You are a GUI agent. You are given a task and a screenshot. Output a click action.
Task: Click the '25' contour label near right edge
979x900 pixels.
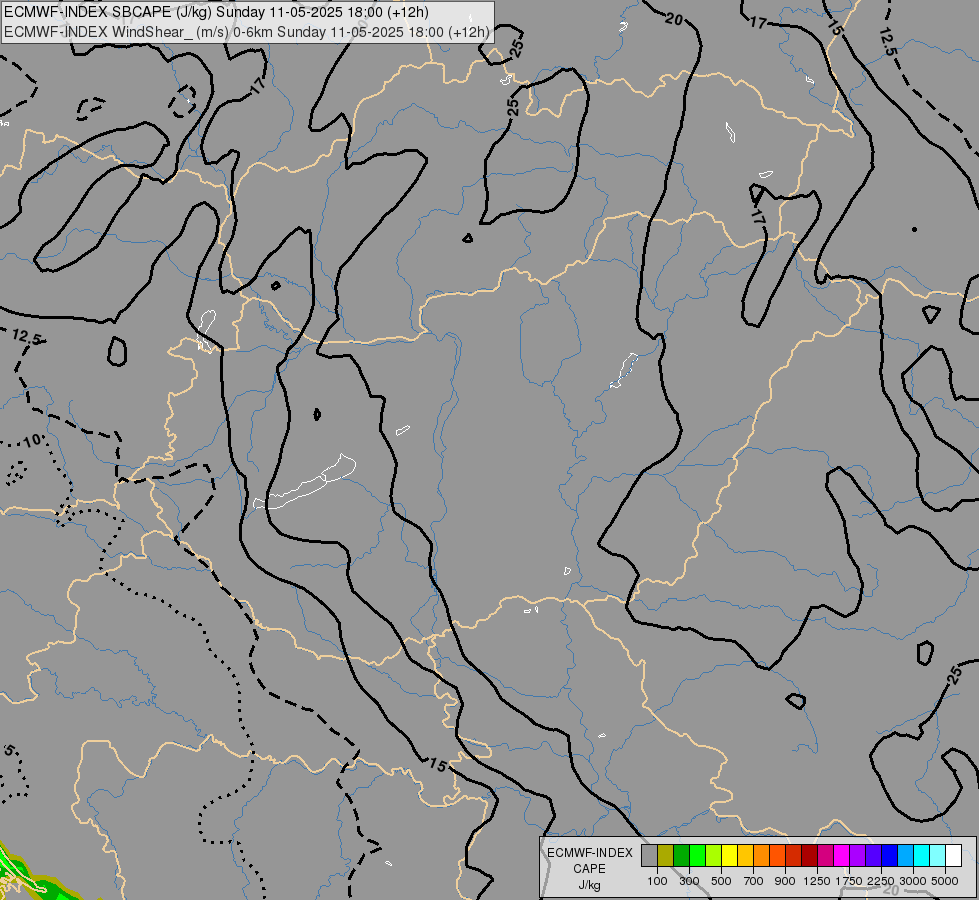956,675
